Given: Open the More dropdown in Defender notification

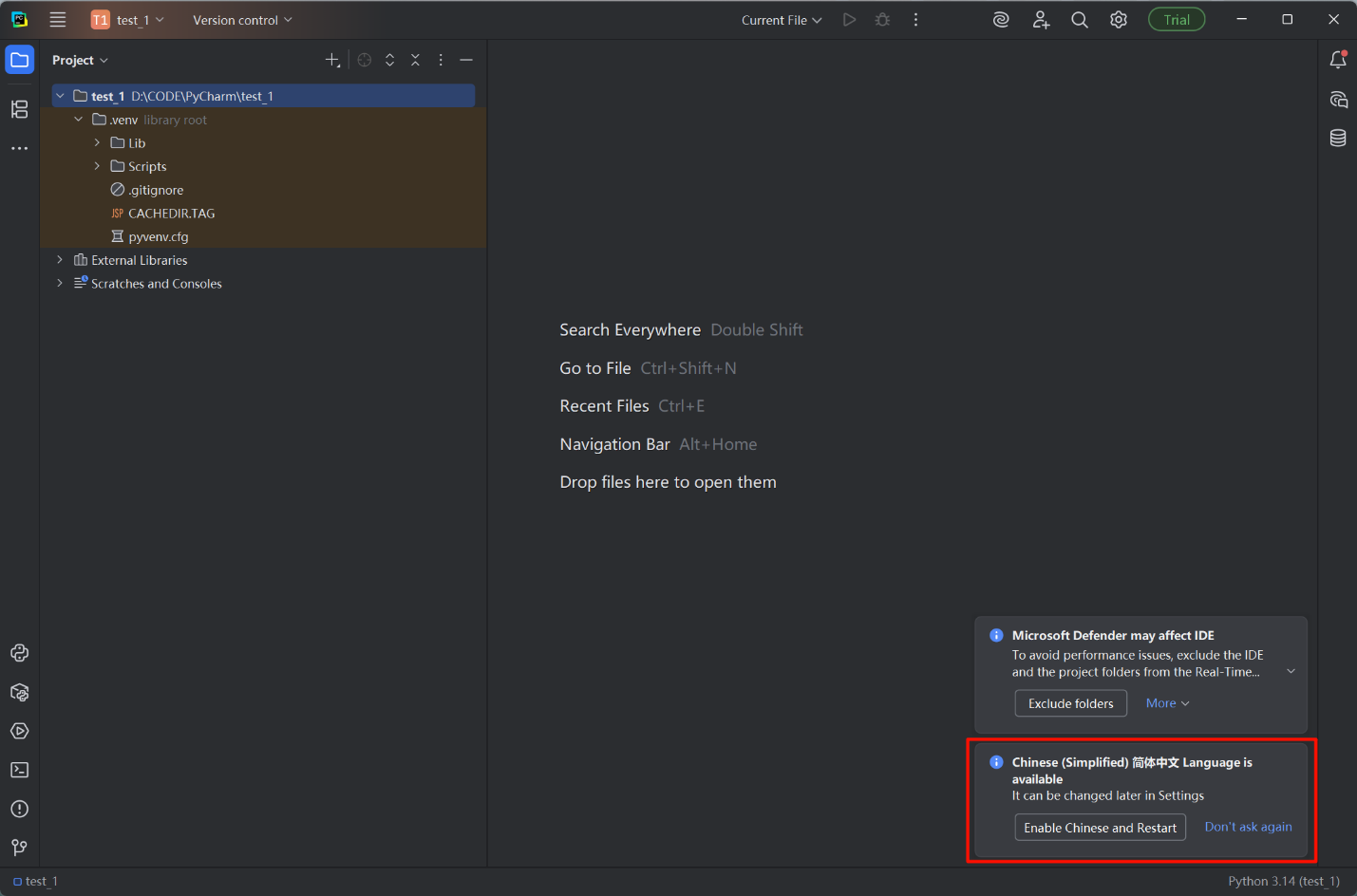Looking at the screenshot, I should (1168, 703).
